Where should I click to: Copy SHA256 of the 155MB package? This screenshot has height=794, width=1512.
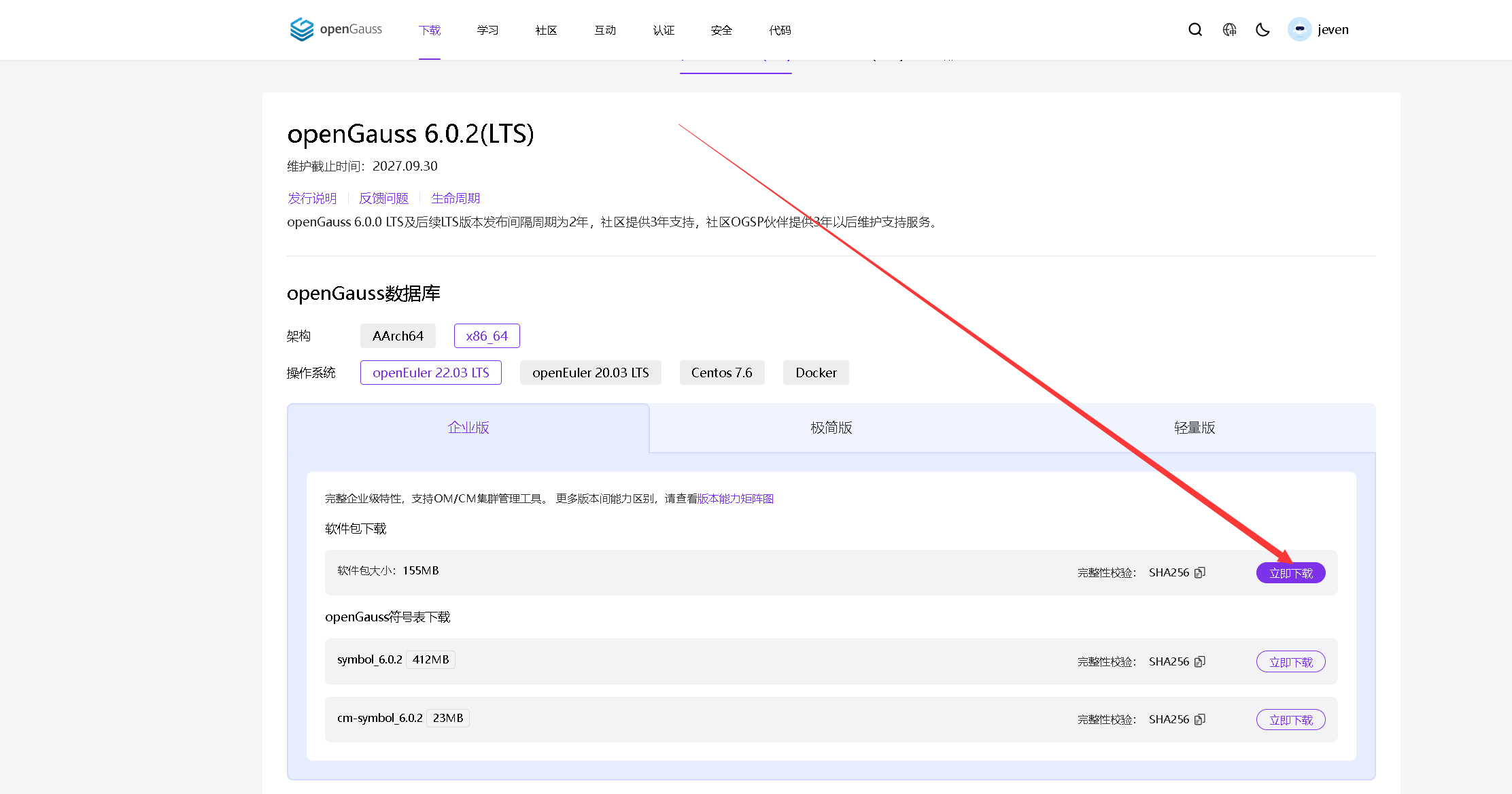pyautogui.click(x=1200, y=572)
